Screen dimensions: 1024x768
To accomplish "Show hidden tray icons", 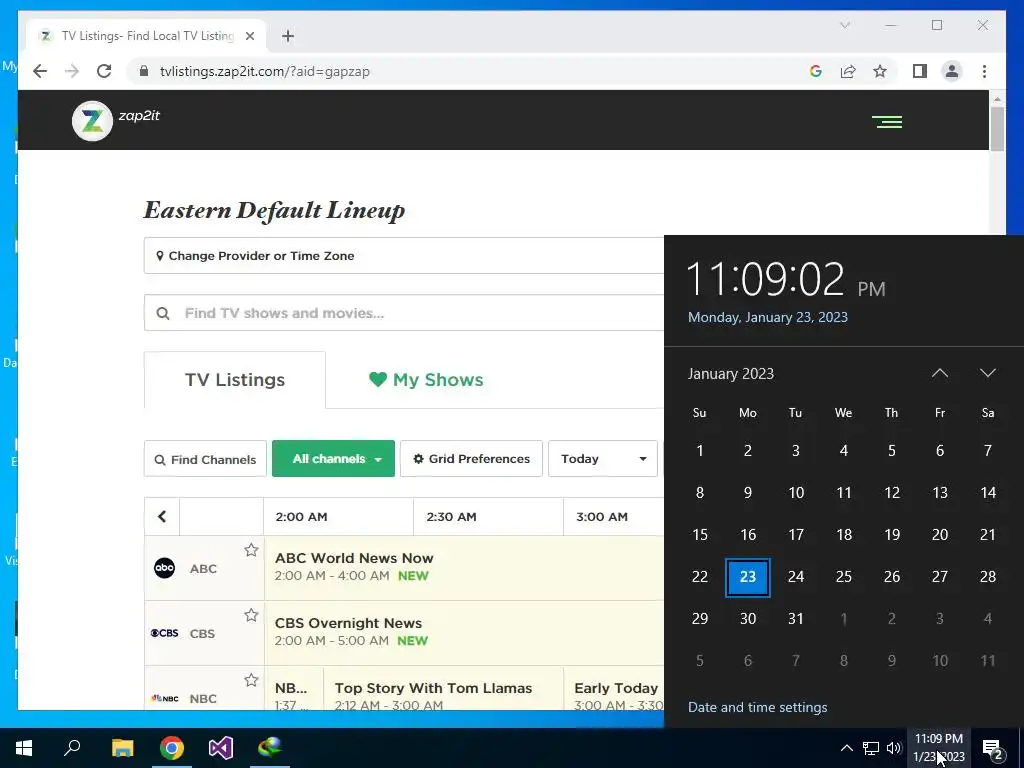I will pos(846,748).
